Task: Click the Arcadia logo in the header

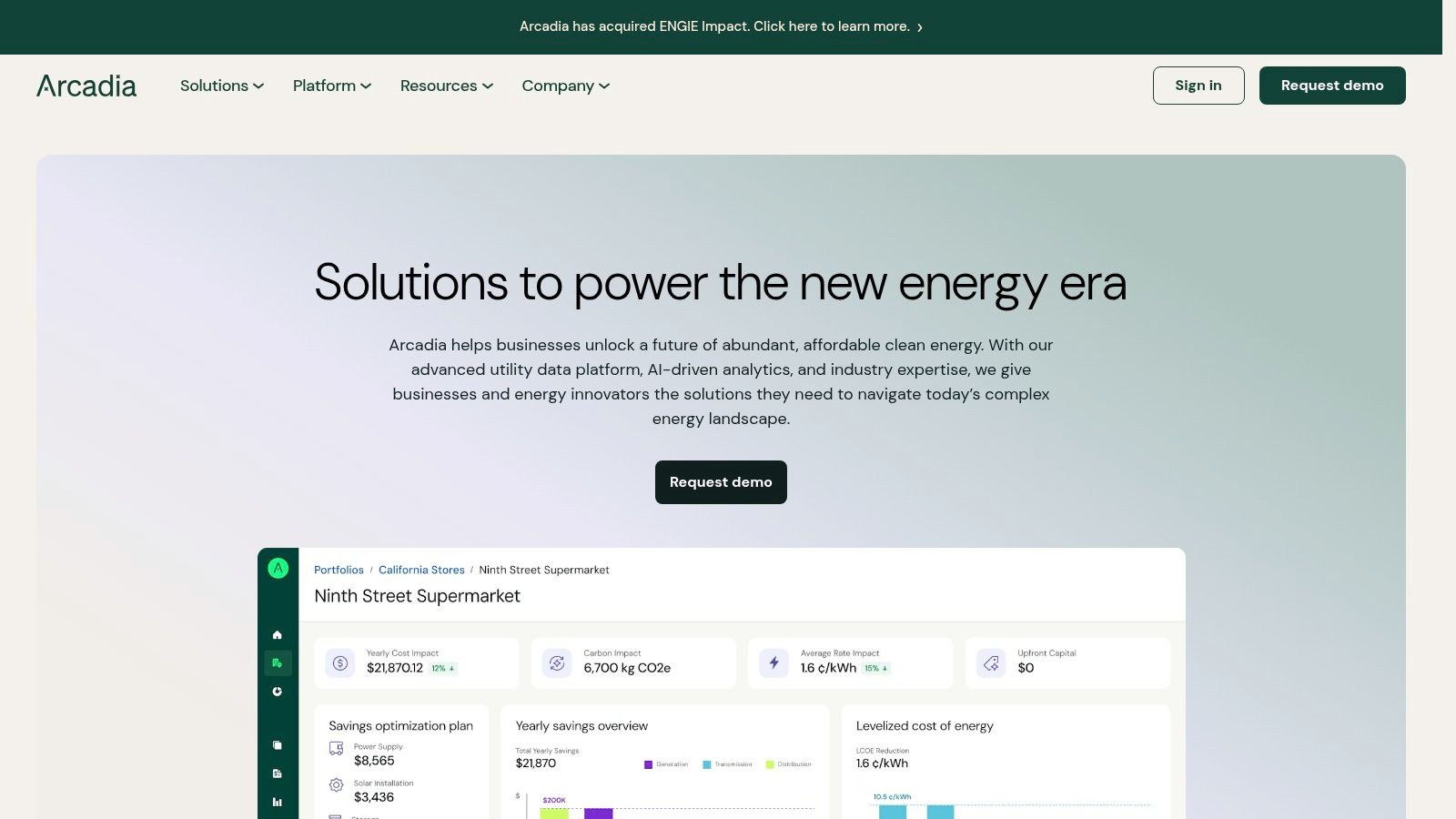Action: click(x=86, y=86)
